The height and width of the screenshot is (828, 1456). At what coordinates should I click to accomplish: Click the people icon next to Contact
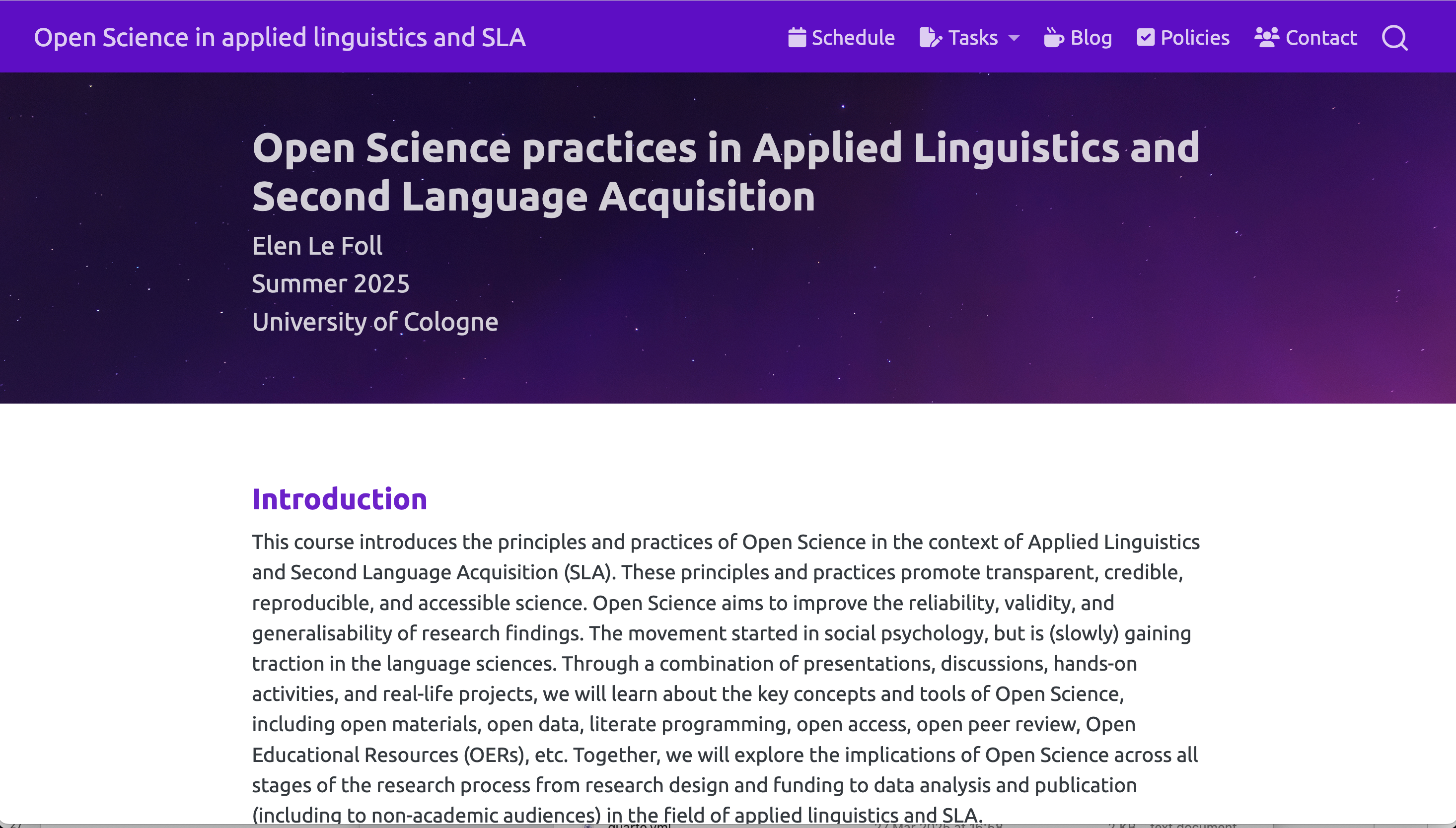click(x=1267, y=37)
